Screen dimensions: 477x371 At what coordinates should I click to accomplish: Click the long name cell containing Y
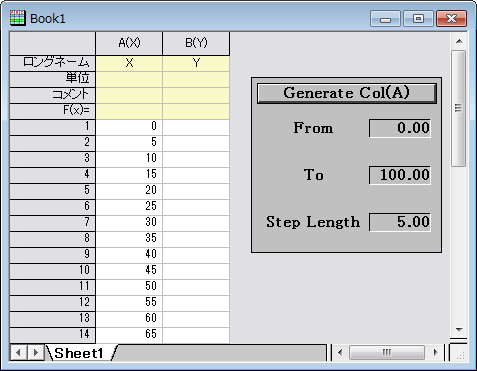[196, 63]
